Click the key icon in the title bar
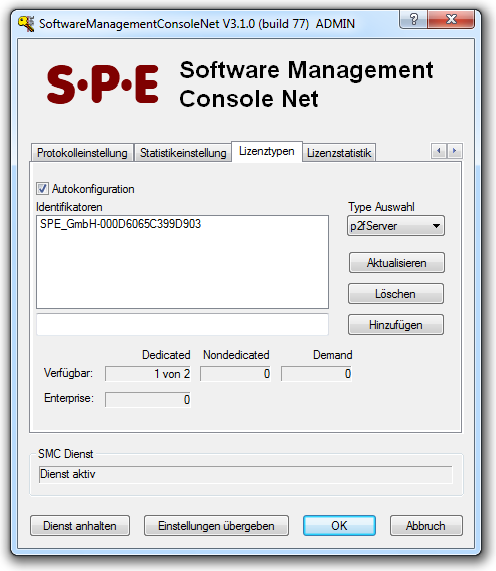 pos(26,24)
